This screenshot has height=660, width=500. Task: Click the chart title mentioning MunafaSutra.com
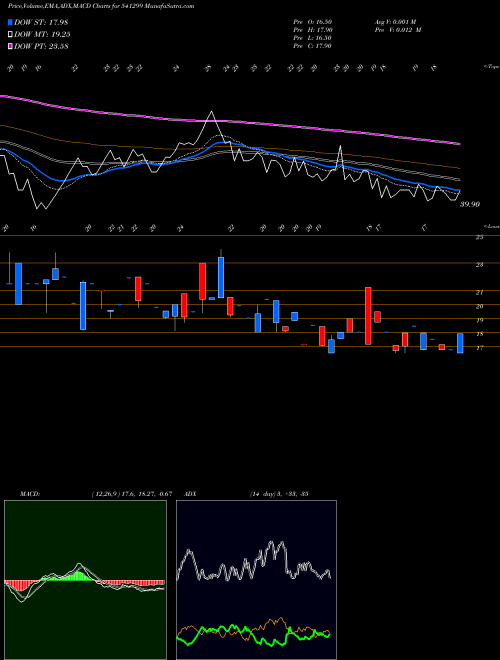tap(101, 6)
